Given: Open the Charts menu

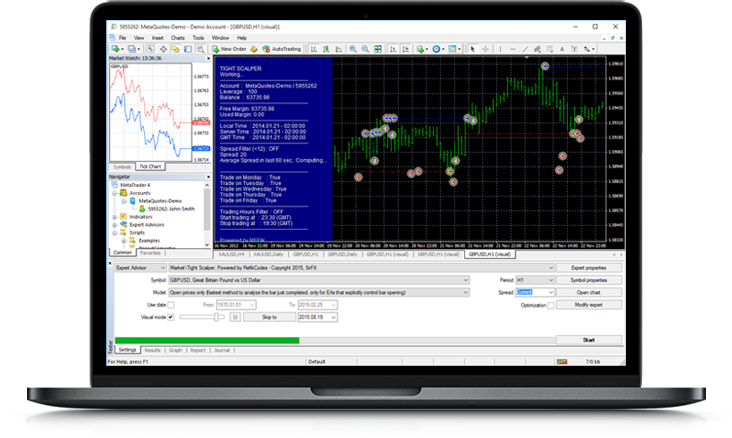Looking at the screenshot, I should tap(178, 37).
